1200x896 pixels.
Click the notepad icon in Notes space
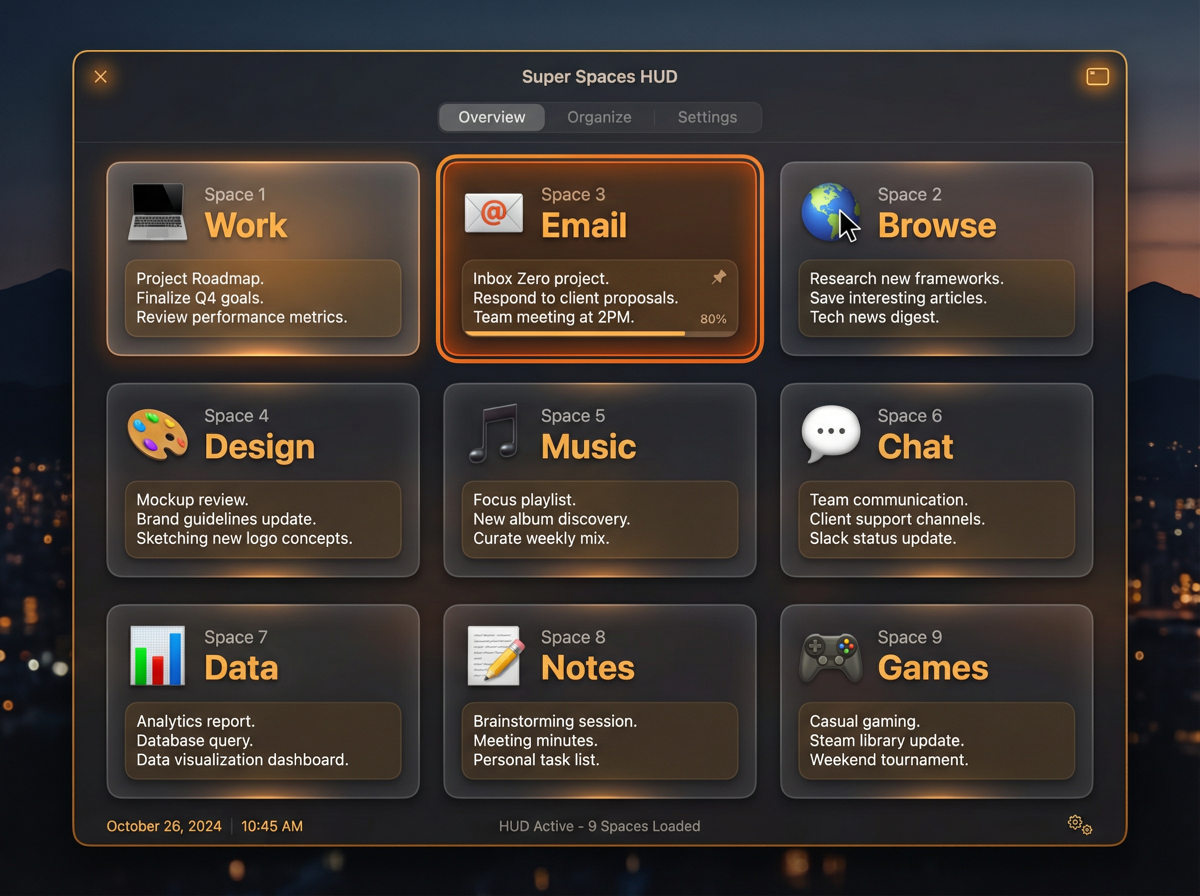493,655
